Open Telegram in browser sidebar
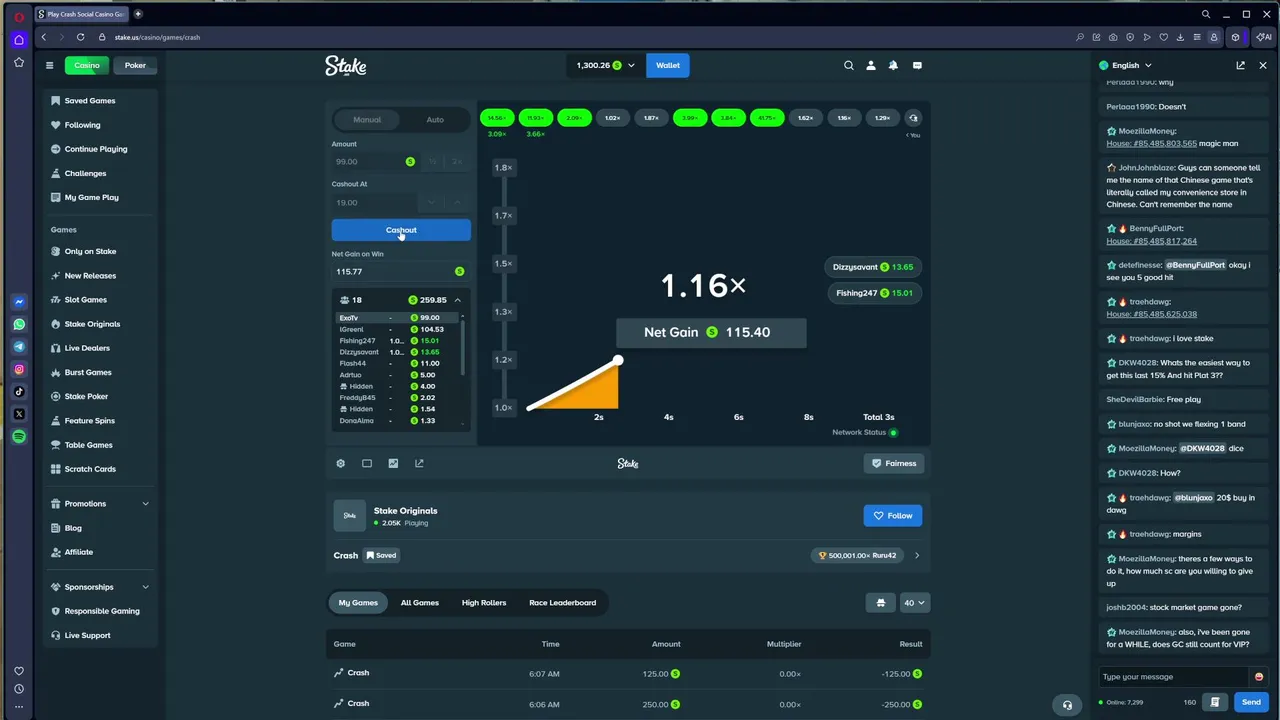 point(19,346)
